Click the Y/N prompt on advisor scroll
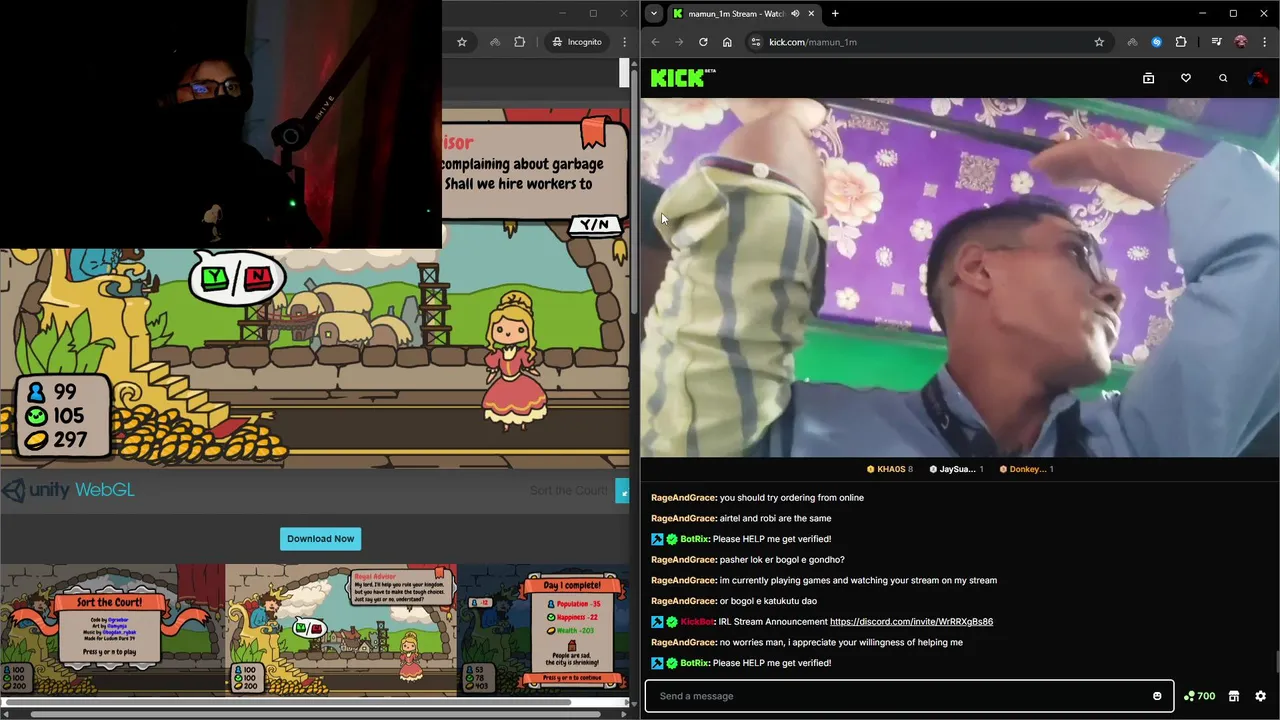Viewport: 1280px width, 720px height. tap(594, 225)
